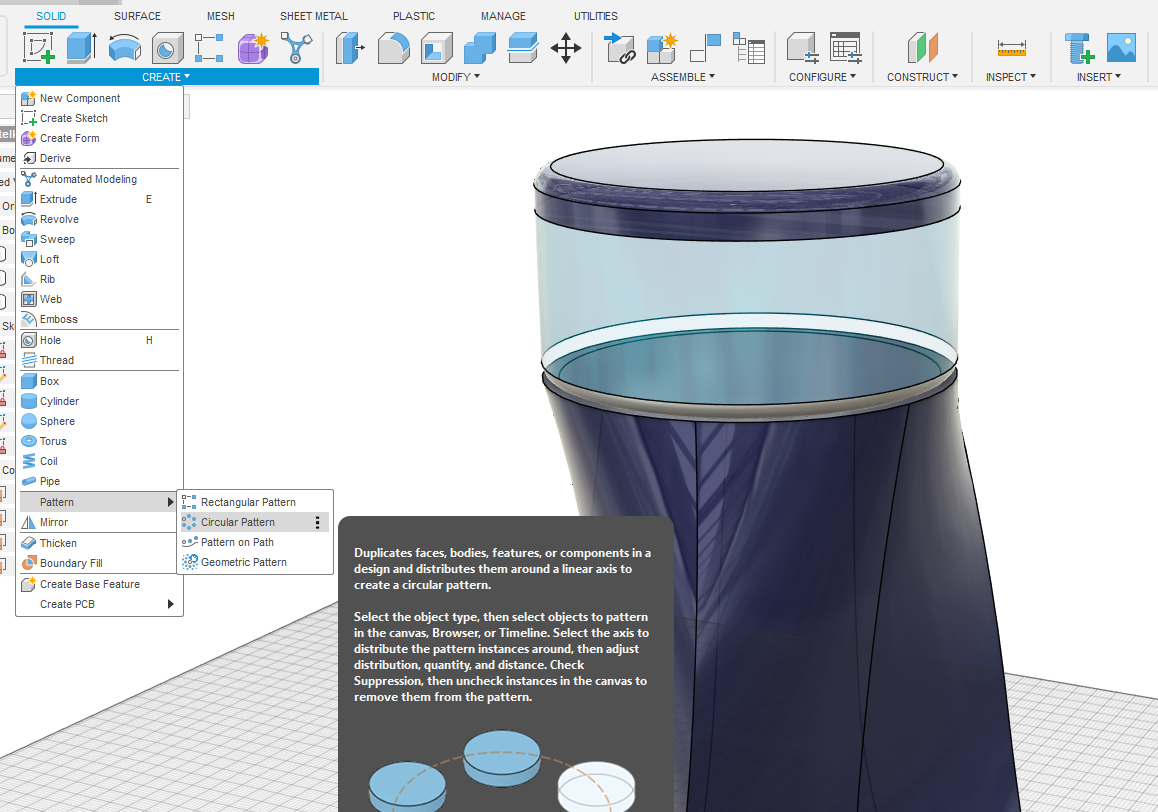
Task: Click the Fillet icon in Modify group
Action: tap(393, 48)
